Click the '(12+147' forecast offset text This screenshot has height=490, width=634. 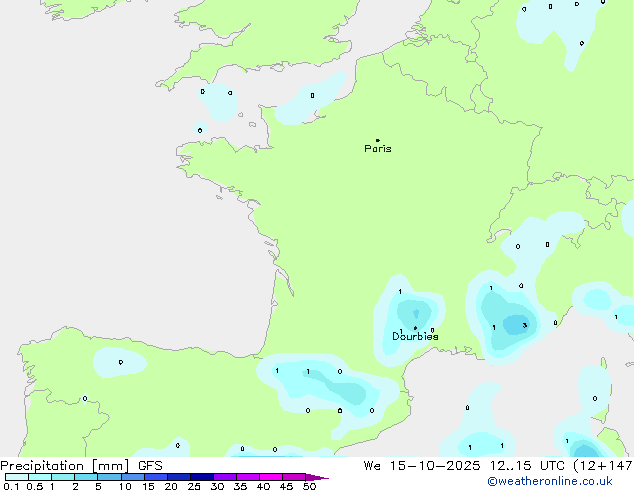[603, 466]
